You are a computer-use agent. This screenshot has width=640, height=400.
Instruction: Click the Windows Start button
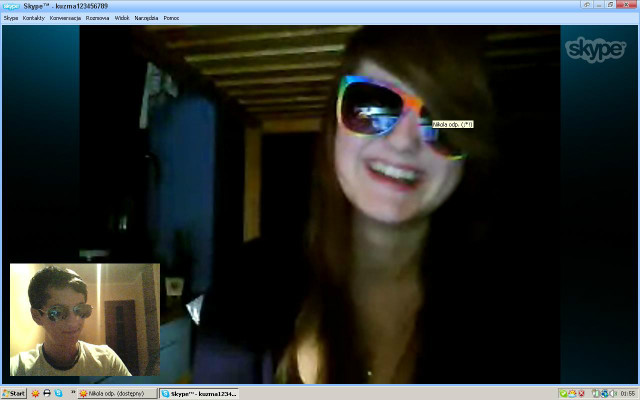tap(14, 393)
